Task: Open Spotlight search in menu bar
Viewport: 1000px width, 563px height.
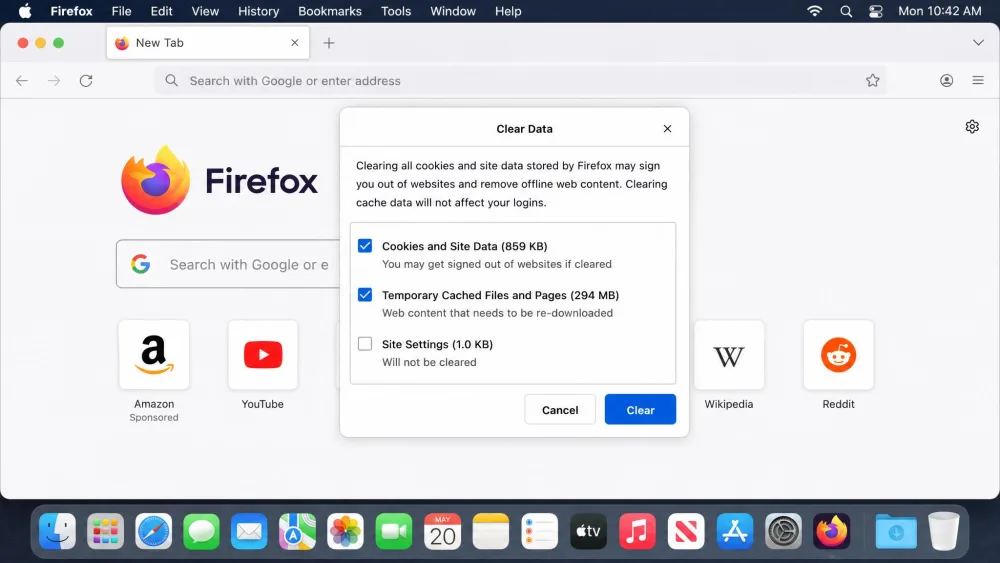Action: pyautogui.click(x=846, y=11)
